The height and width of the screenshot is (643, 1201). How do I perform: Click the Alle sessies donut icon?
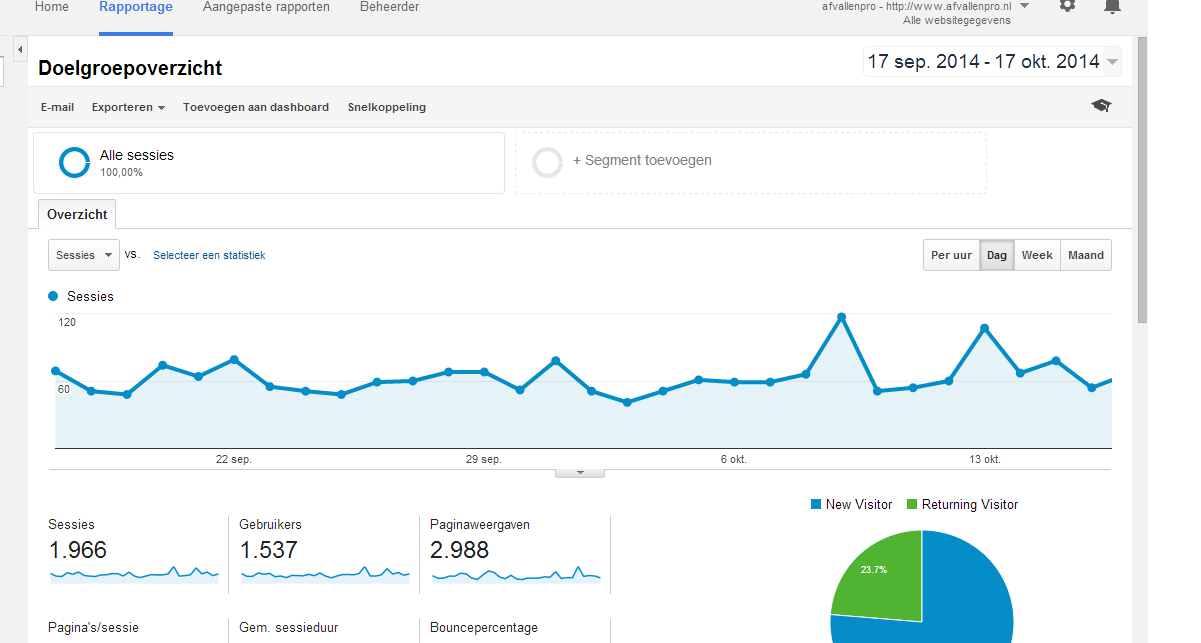[x=75, y=162]
